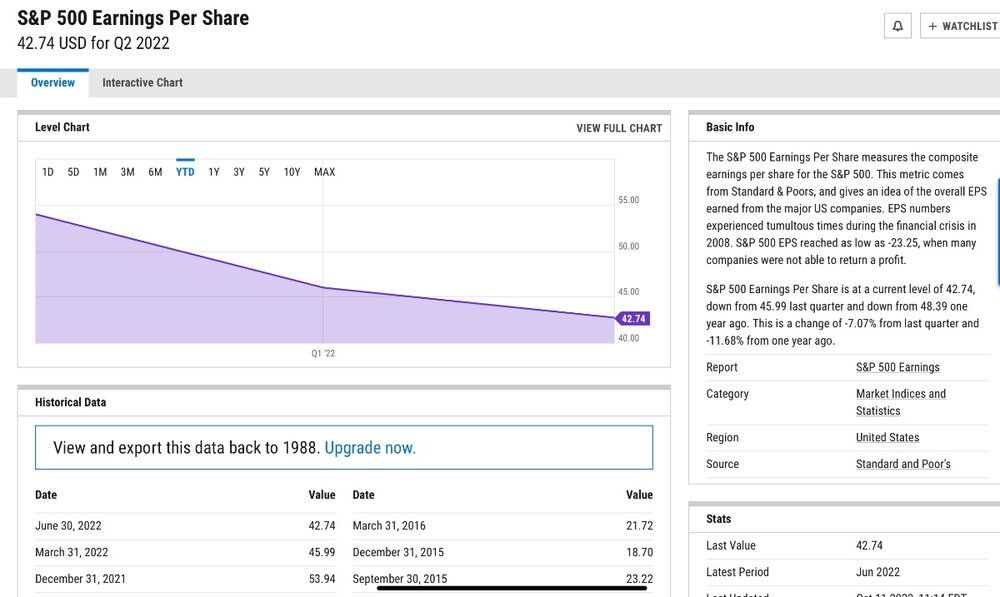Click VIEW FULL CHART link
This screenshot has width=1000, height=597.
point(619,128)
